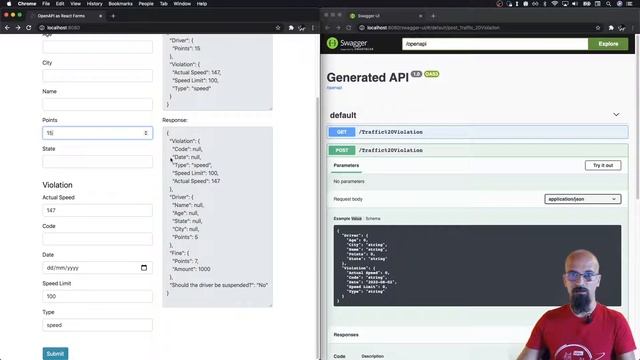
Task: Go forward in the left Chrome window
Action: tap(18, 28)
